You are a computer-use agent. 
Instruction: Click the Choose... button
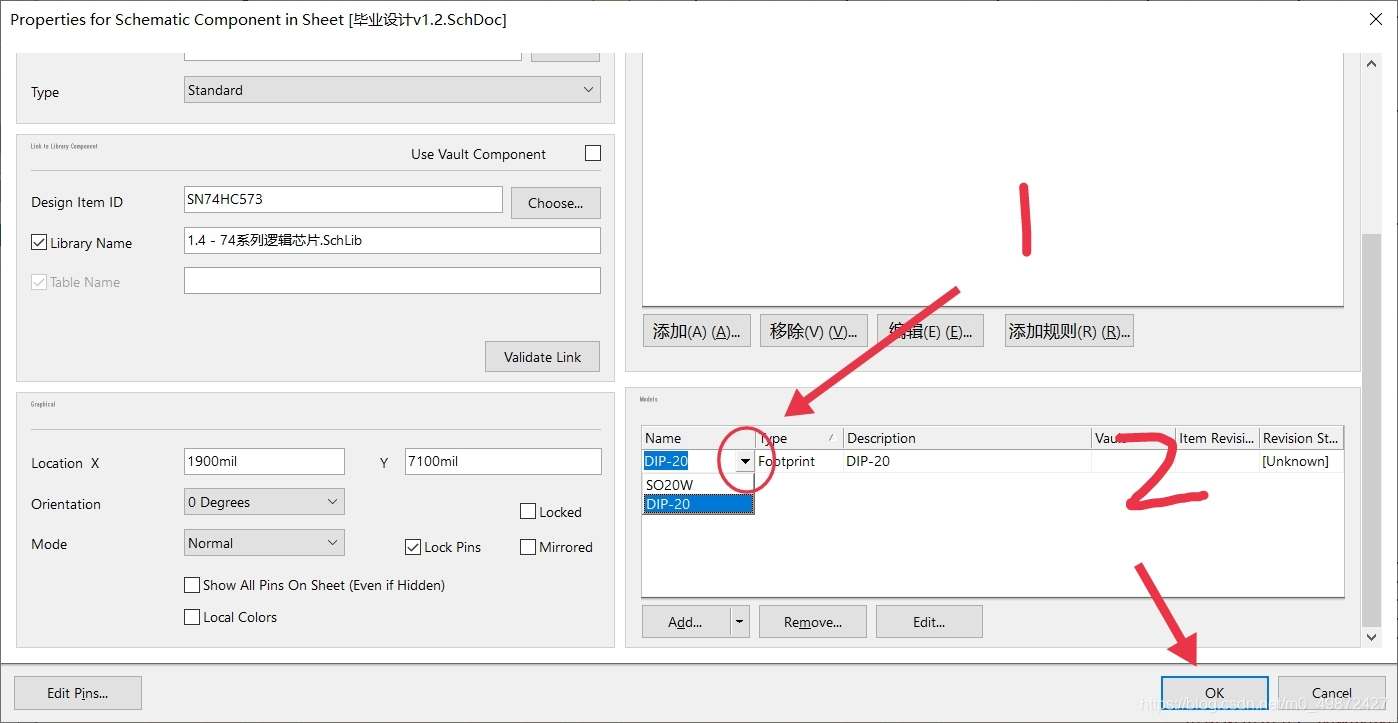(x=555, y=203)
